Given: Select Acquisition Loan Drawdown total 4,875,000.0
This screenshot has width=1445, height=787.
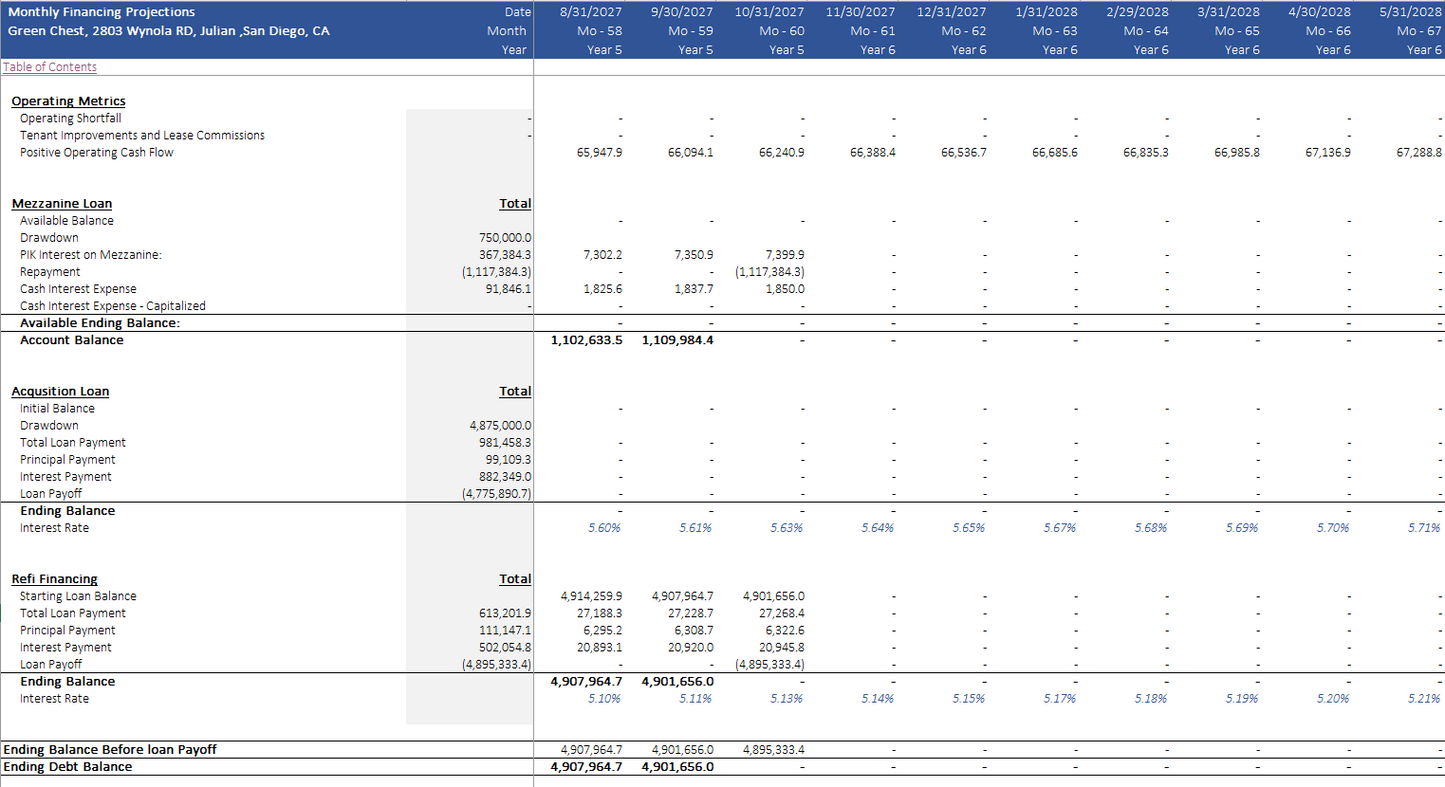Looking at the screenshot, I should (x=501, y=426).
